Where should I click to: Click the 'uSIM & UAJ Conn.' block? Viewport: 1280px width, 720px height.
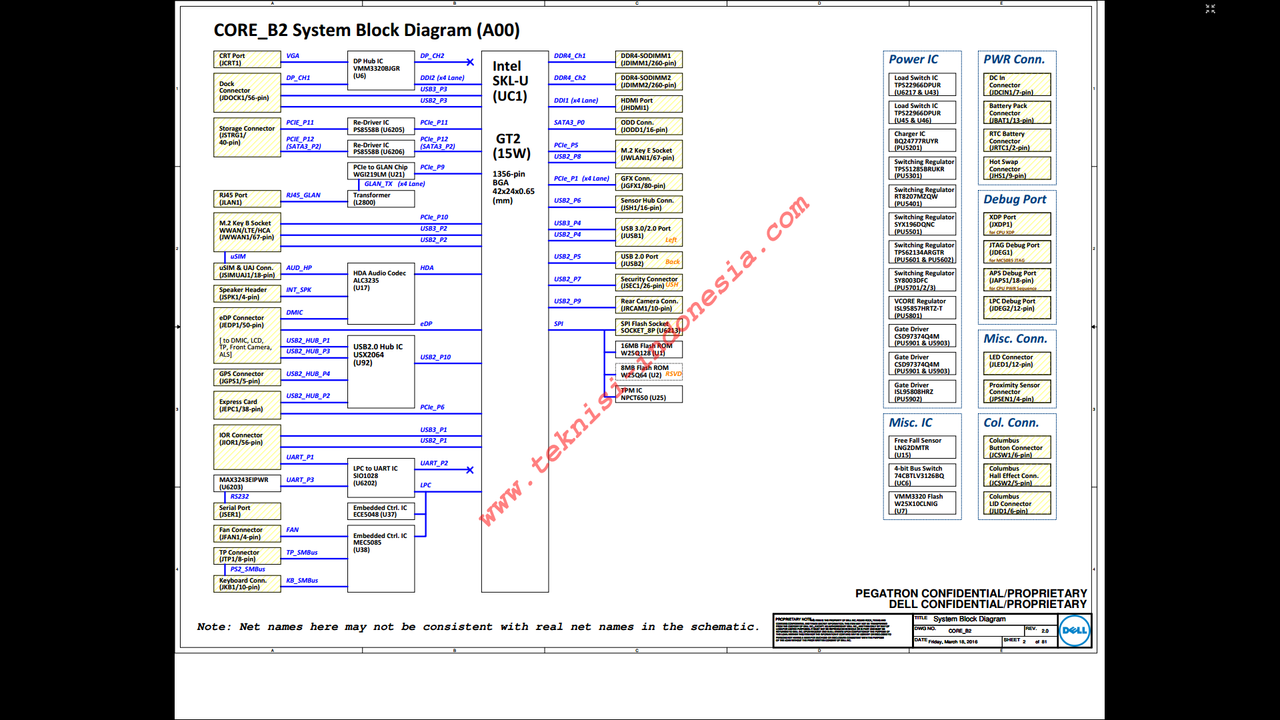[248, 271]
